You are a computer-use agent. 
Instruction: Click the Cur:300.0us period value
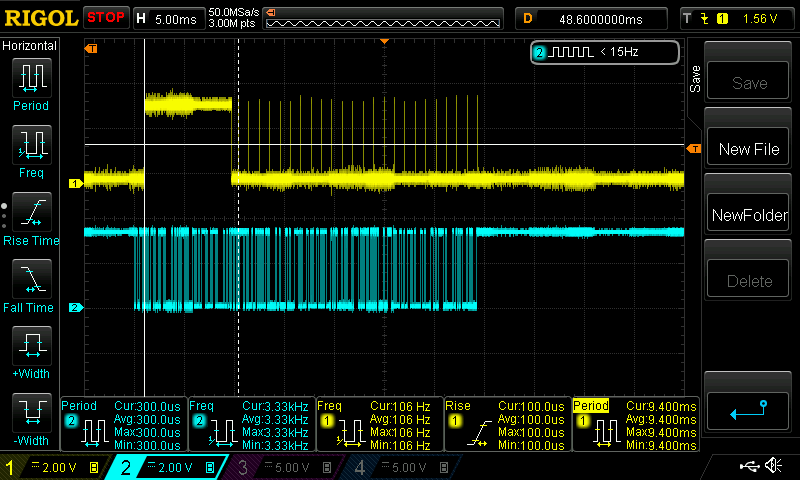coord(147,407)
